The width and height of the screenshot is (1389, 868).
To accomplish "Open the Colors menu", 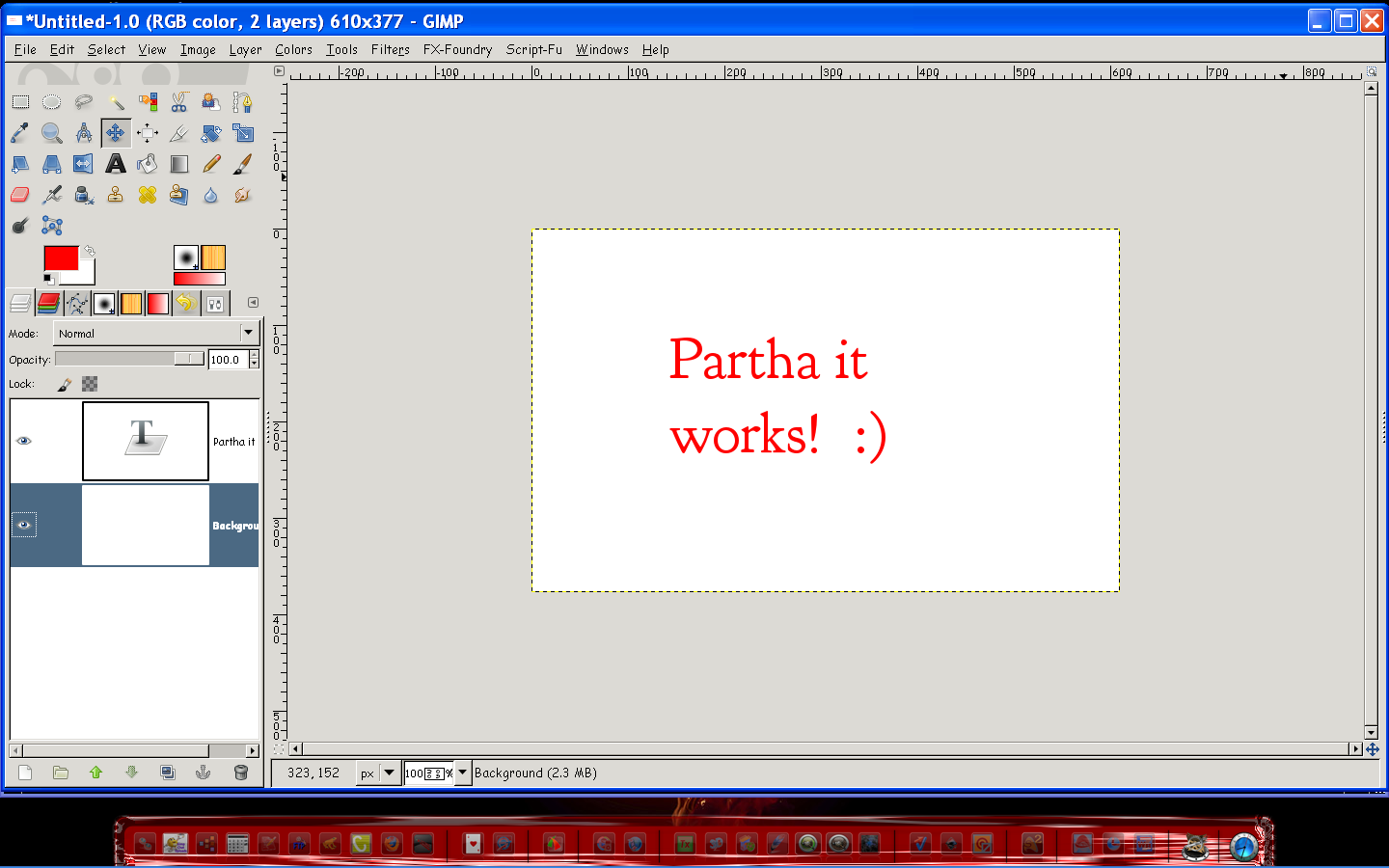I will pyautogui.click(x=293, y=49).
